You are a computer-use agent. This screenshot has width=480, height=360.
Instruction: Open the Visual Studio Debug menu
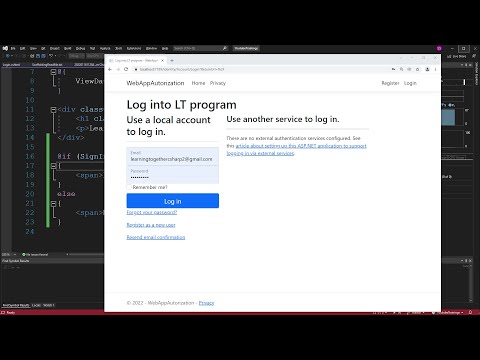(80, 48)
